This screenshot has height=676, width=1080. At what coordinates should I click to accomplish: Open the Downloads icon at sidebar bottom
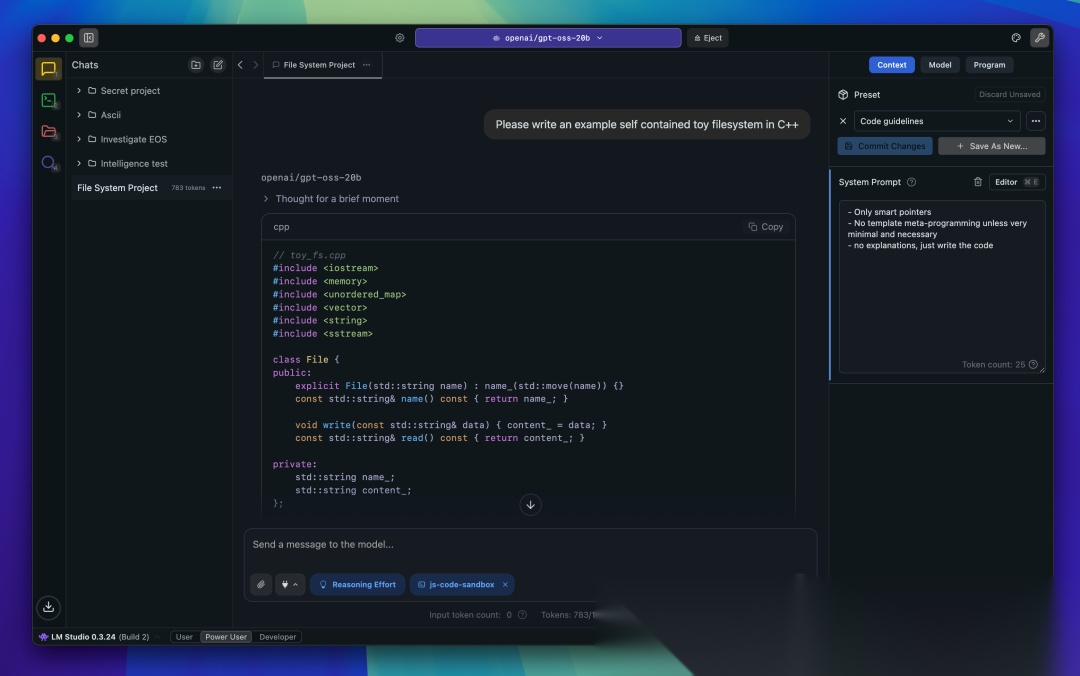48,607
